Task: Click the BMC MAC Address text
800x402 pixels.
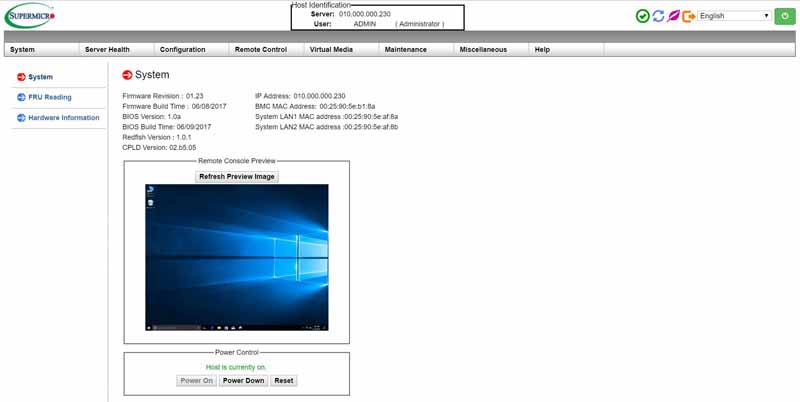Action: 315,106
